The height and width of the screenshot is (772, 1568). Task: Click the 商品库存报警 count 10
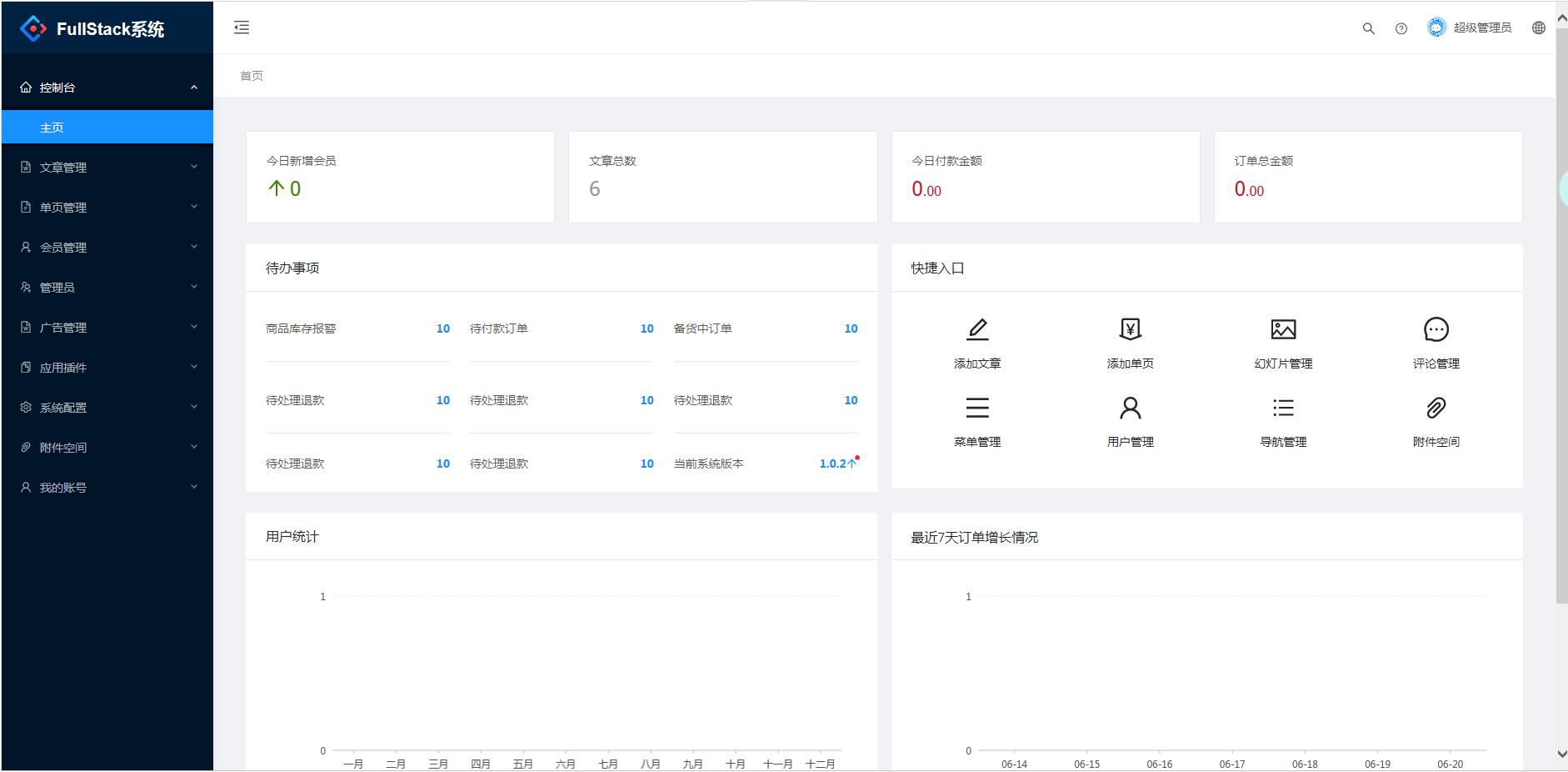(x=443, y=328)
